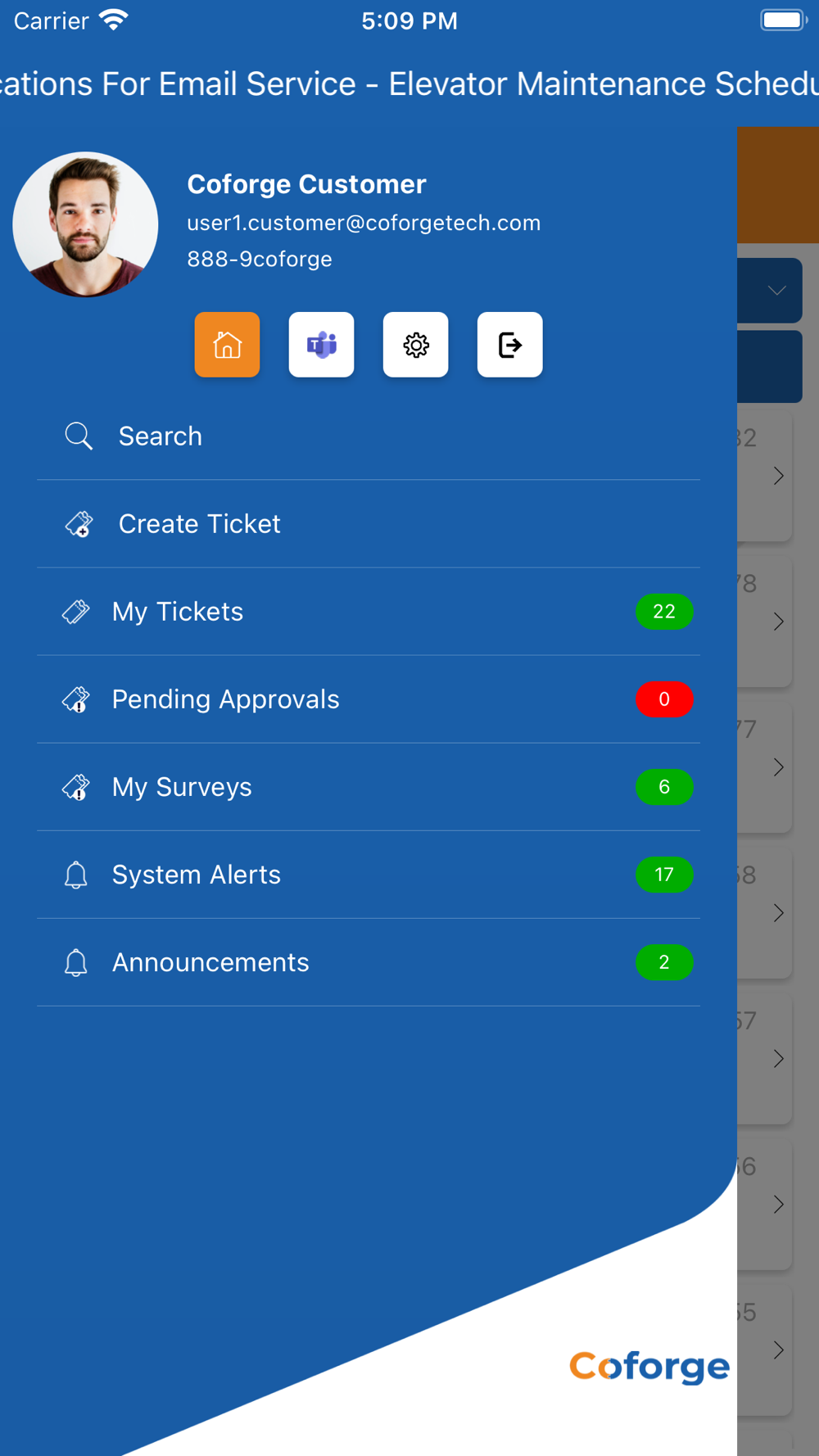Open Pending Approvals menu item
The height and width of the screenshot is (1456, 819).
click(369, 699)
